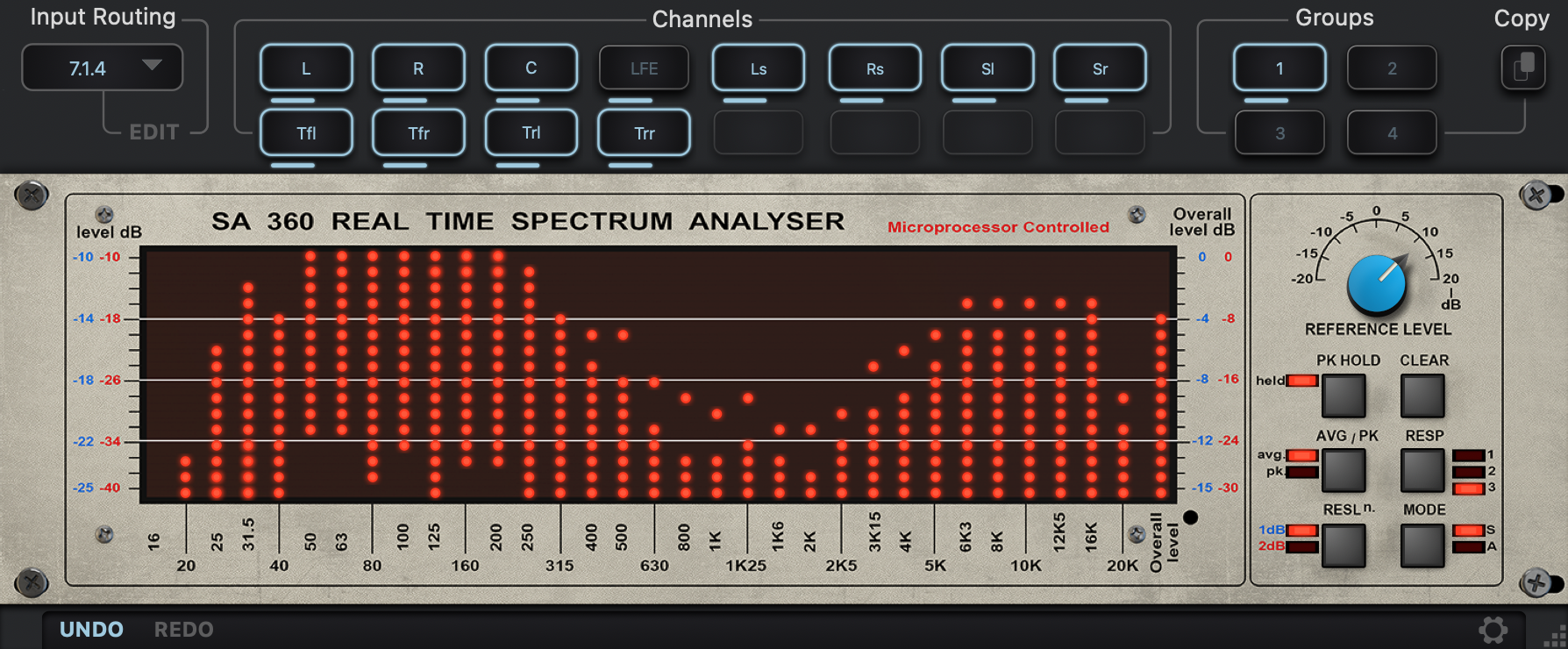Click the resize grip in bottom corner
1568x649 pixels.
point(1555,638)
